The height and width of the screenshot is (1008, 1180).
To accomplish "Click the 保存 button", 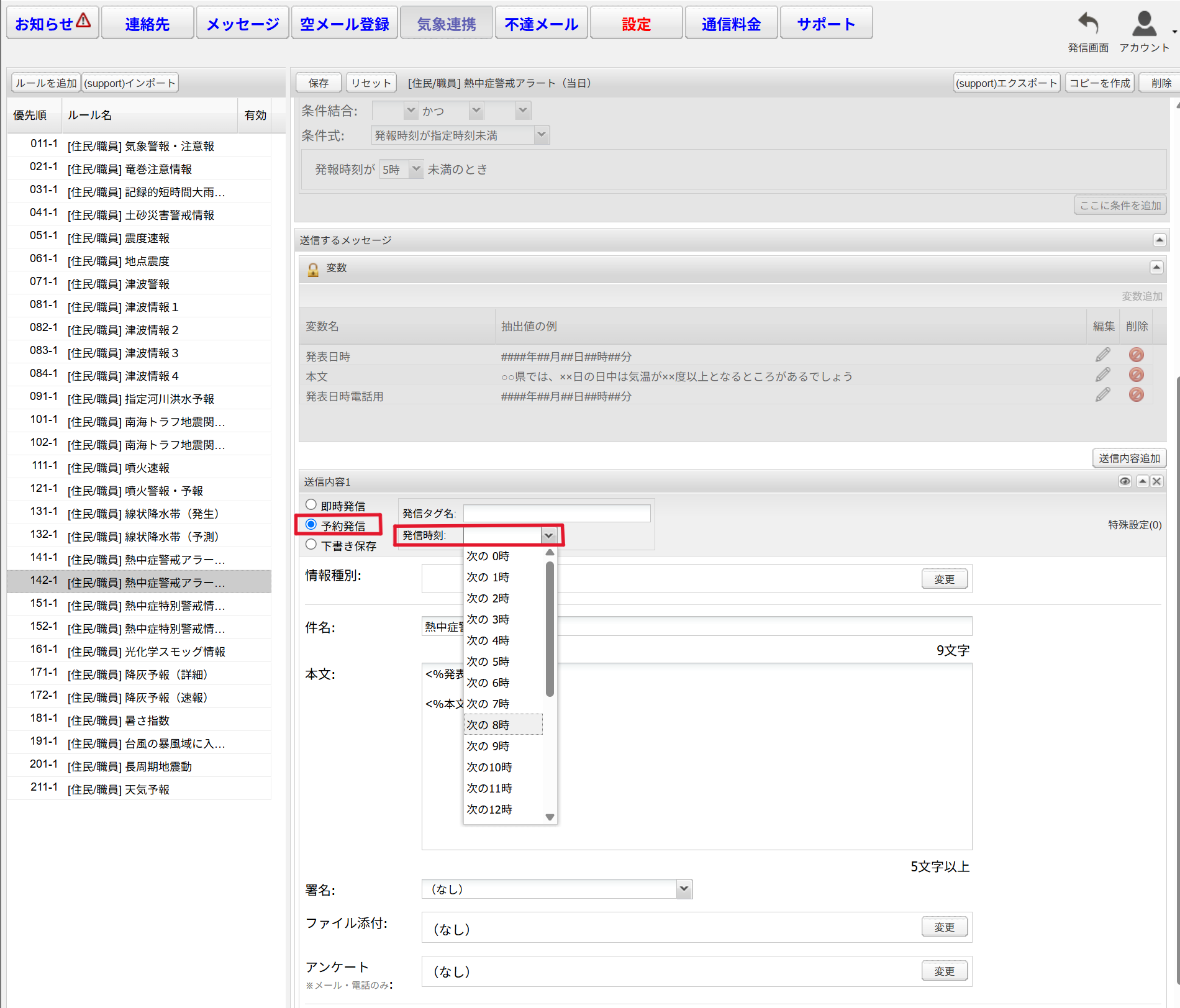I will click(x=319, y=83).
